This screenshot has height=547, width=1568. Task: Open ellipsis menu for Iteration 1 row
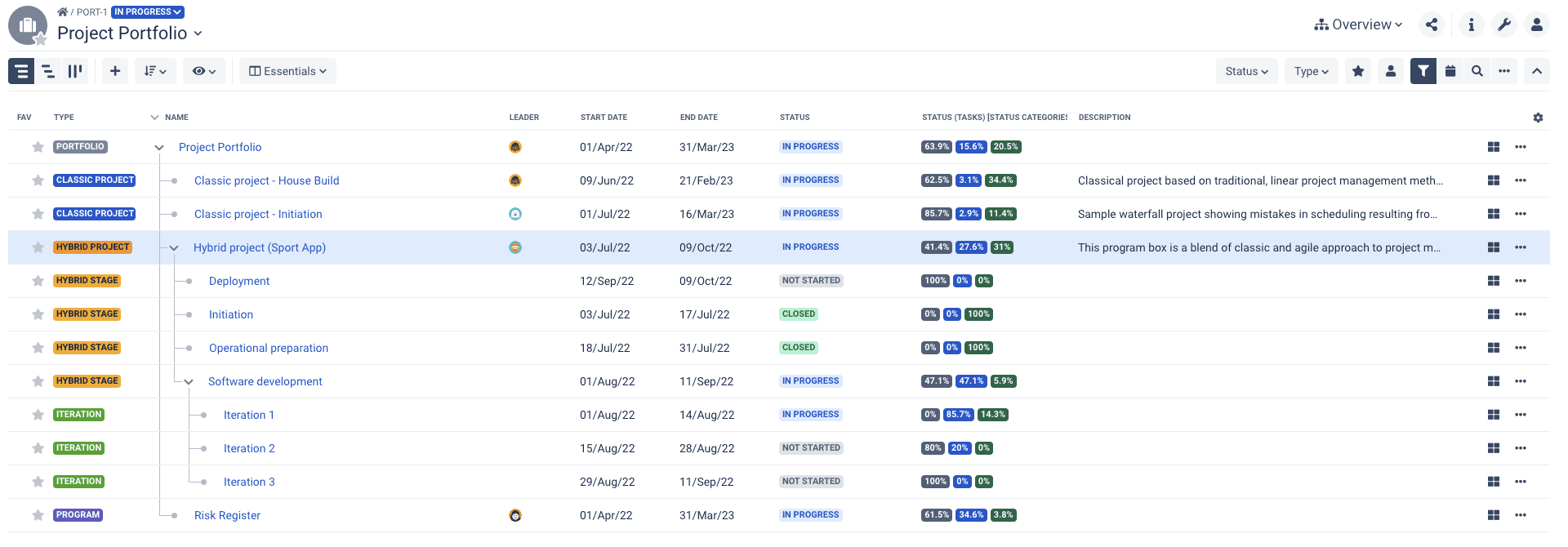coord(1521,415)
